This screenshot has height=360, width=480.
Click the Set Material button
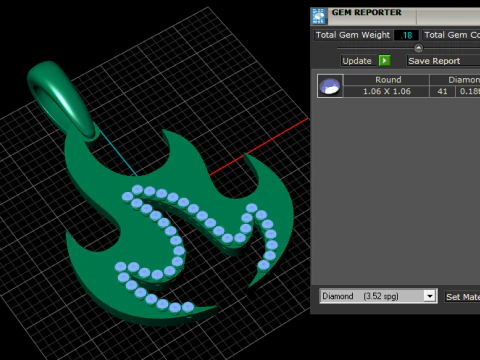tap(463, 297)
